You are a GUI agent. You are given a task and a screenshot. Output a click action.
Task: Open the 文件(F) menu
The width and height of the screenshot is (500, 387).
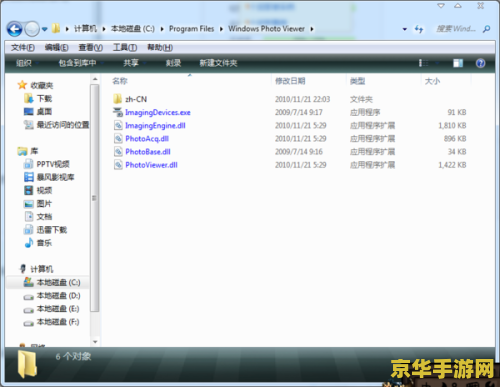point(23,48)
